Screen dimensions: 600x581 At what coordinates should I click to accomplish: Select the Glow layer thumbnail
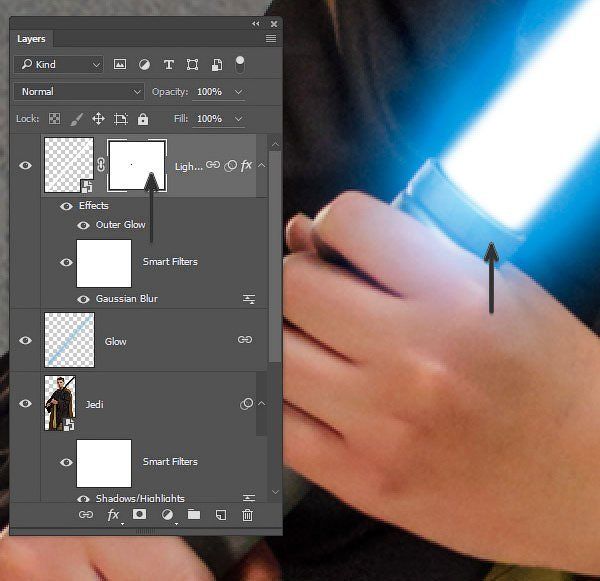coord(69,340)
